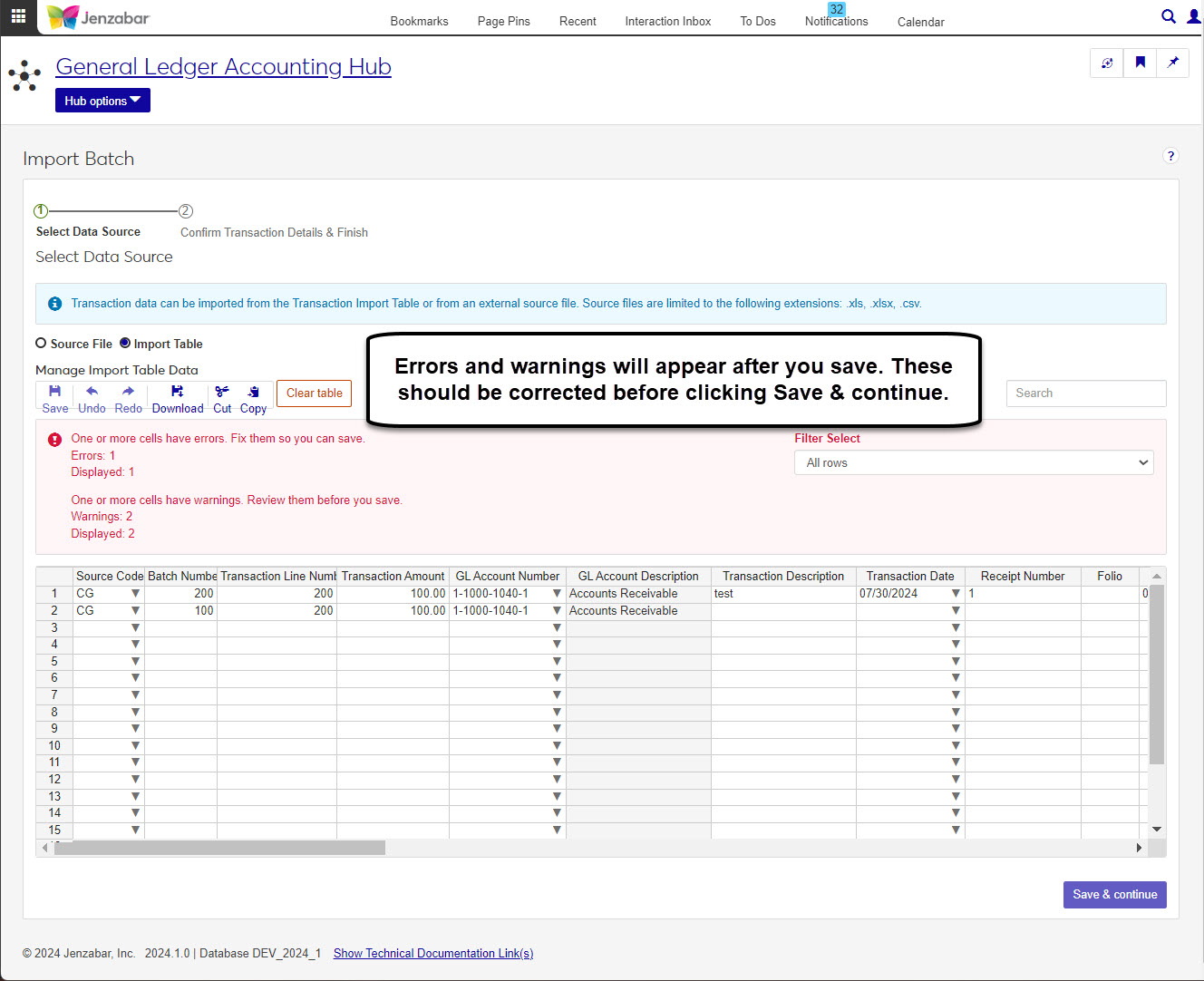Click the Save icon in table toolbar
The image size is (1204, 981).
54,392
